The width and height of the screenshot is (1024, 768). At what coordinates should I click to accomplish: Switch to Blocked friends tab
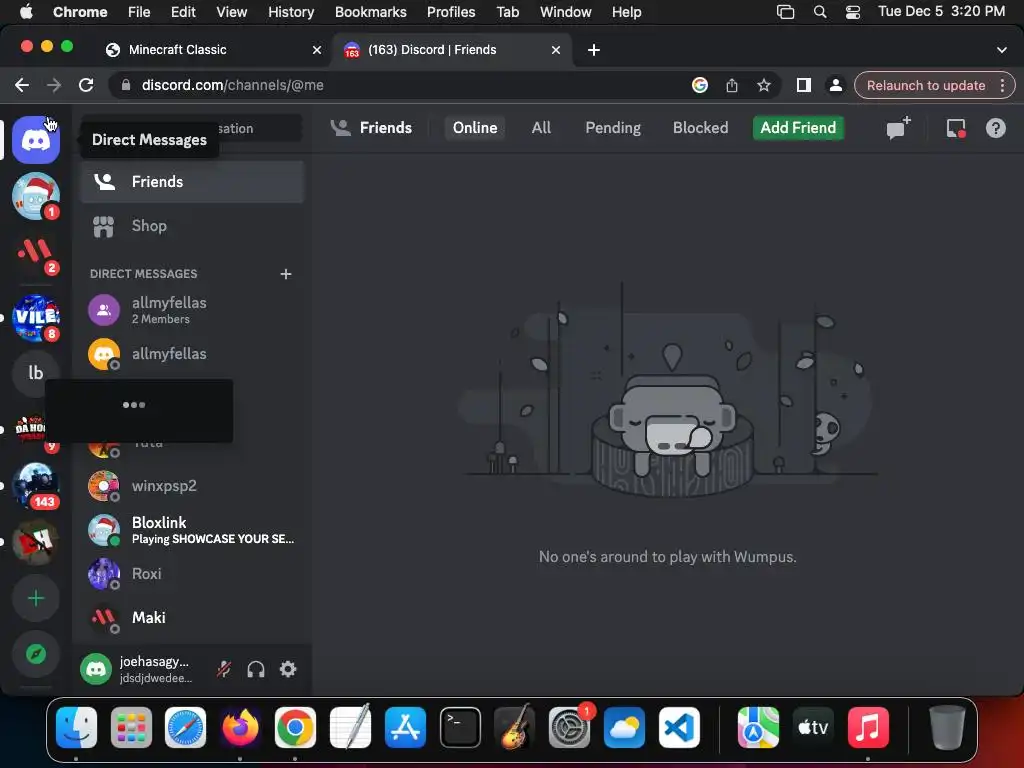coord(700,128)
